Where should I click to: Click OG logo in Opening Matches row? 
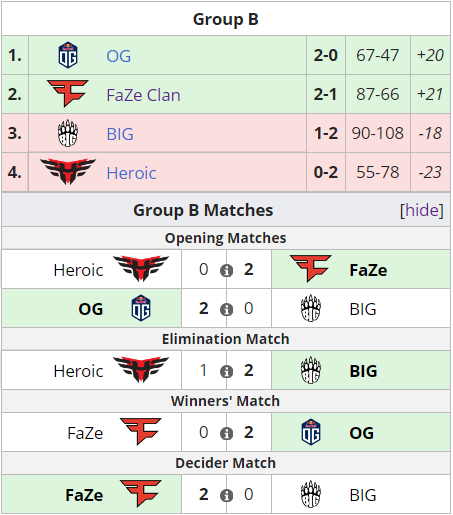pos(141,308)
